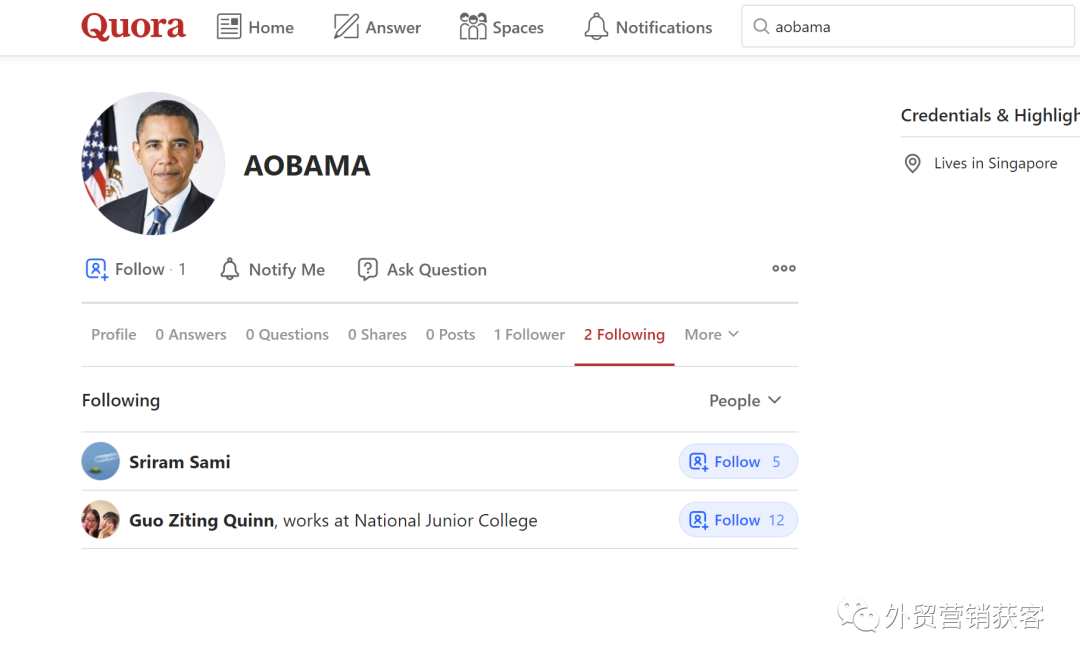Screen dimensions: 1080x664
Task: Click the Lives in Singapore text
Action: (x=995, y=163)
